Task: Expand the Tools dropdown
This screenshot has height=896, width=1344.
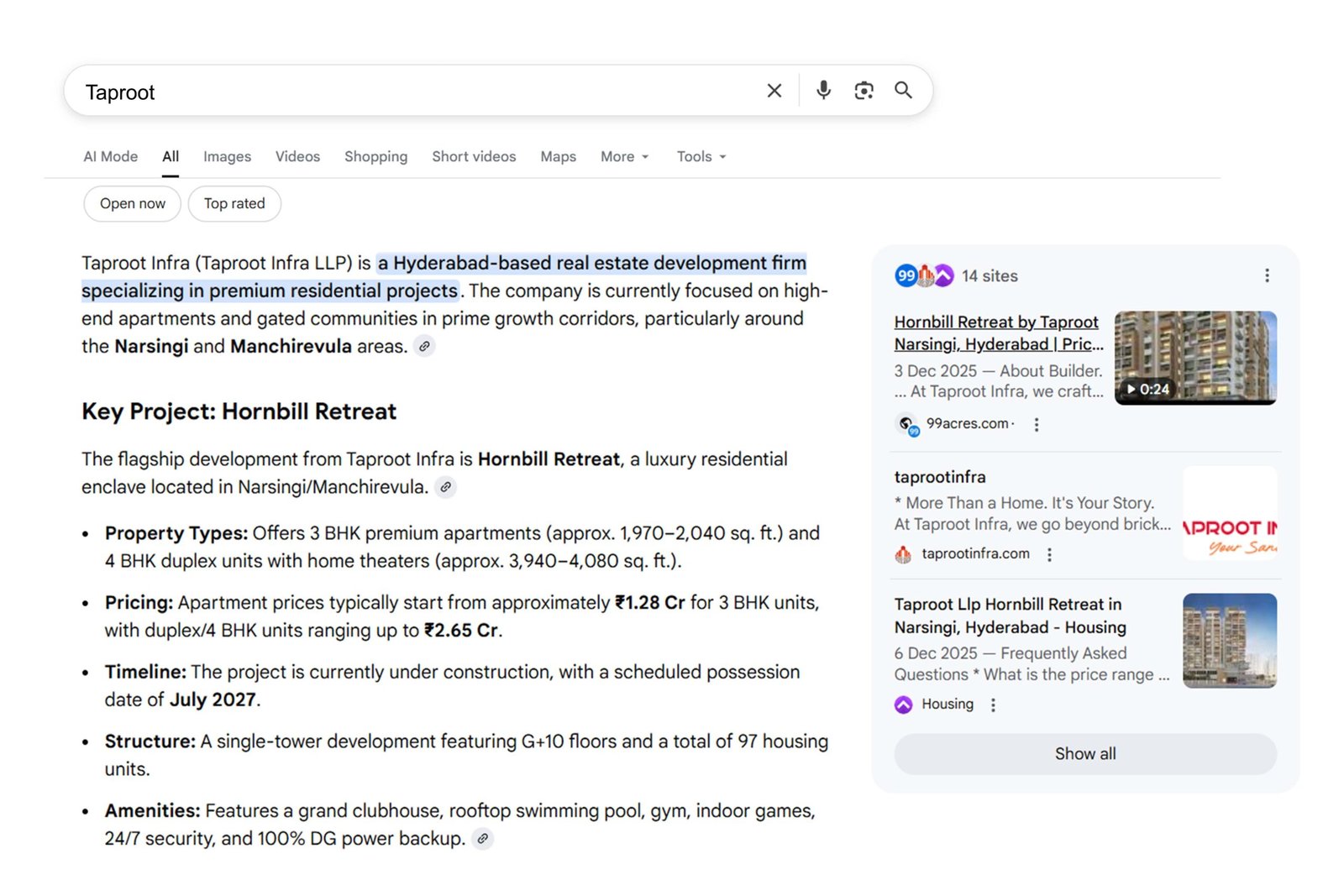Action: tap(701, 157)
